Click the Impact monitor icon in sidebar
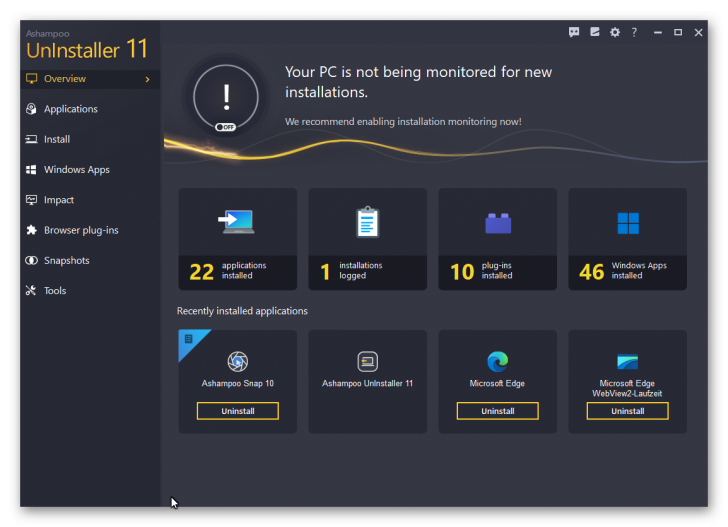Screen dimensions: 728x527 point(31,200)
